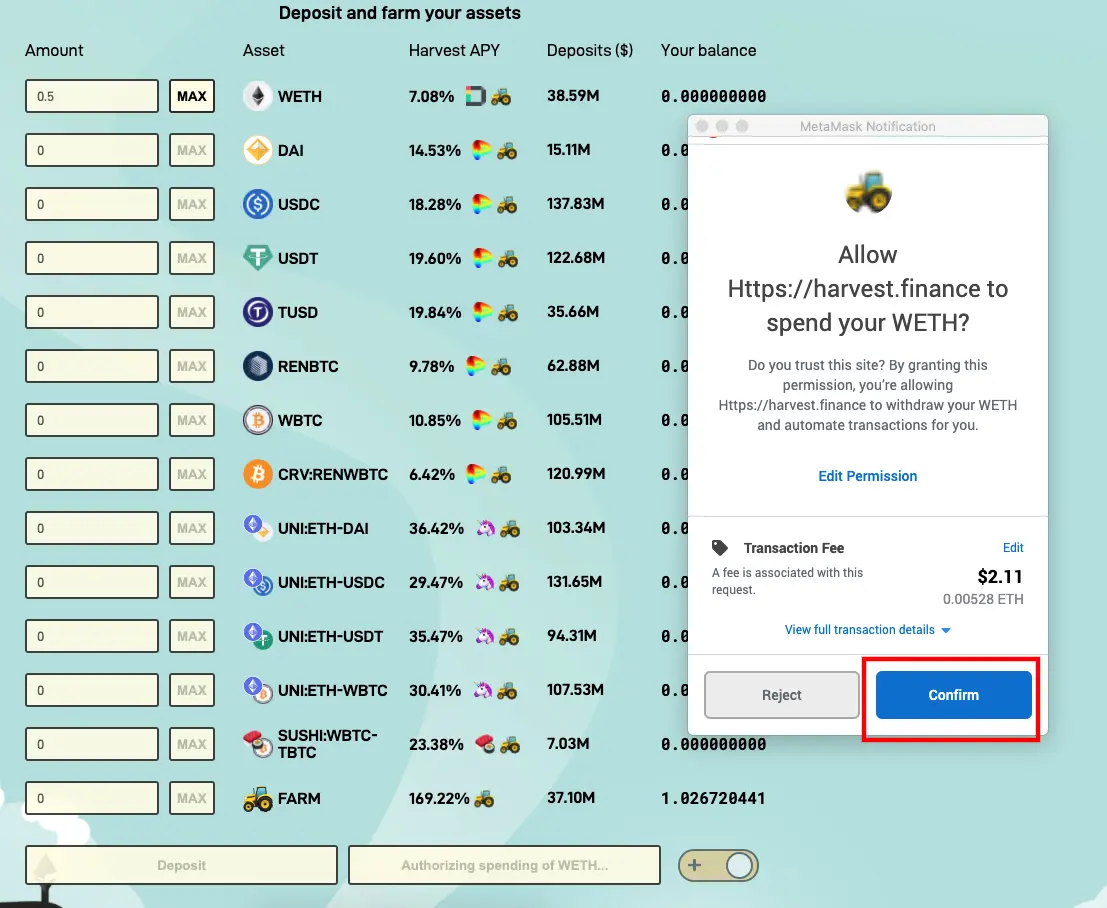Image resolution: width=1107 pixels, height=908 pixels.
Task: Click the MAX button in the DAI row
Action: 192,150
